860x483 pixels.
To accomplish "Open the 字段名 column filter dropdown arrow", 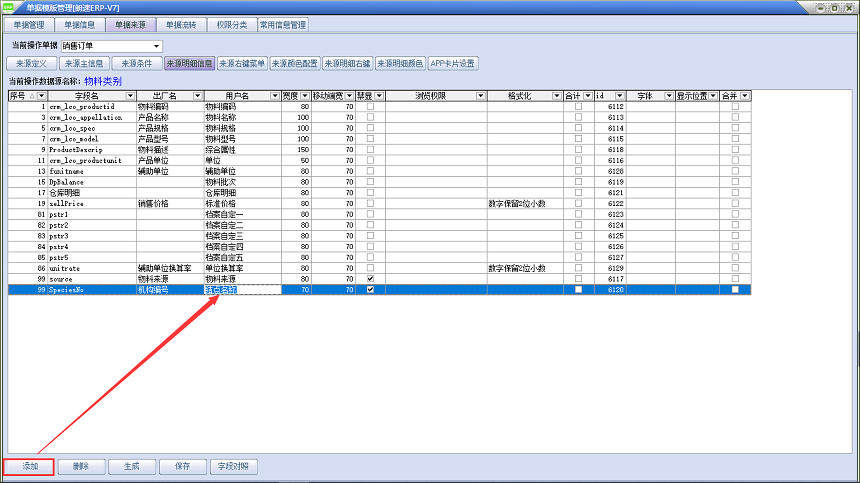I will click(x=128, y=96).
